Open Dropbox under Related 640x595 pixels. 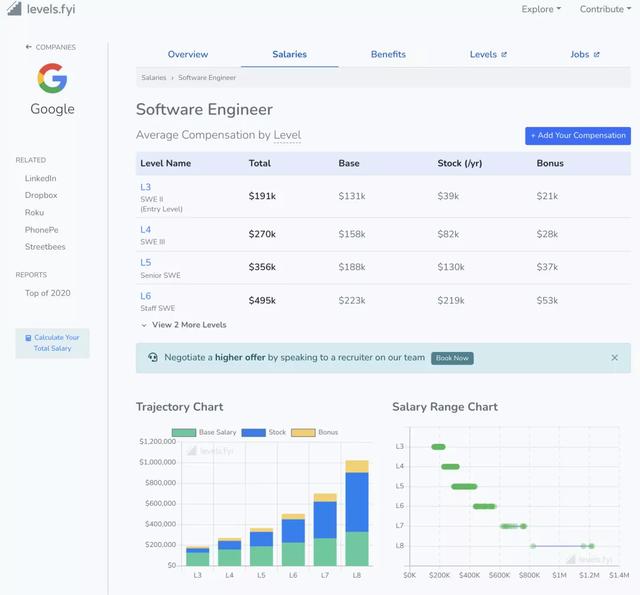[41, 195]
